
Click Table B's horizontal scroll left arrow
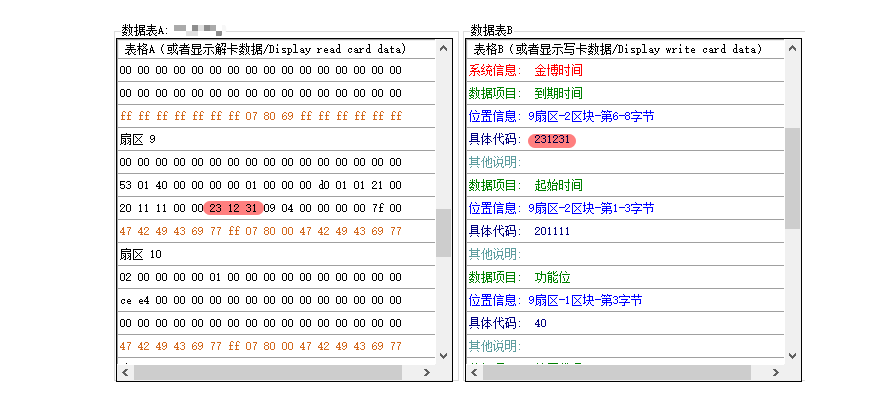[x=474, y=372]
